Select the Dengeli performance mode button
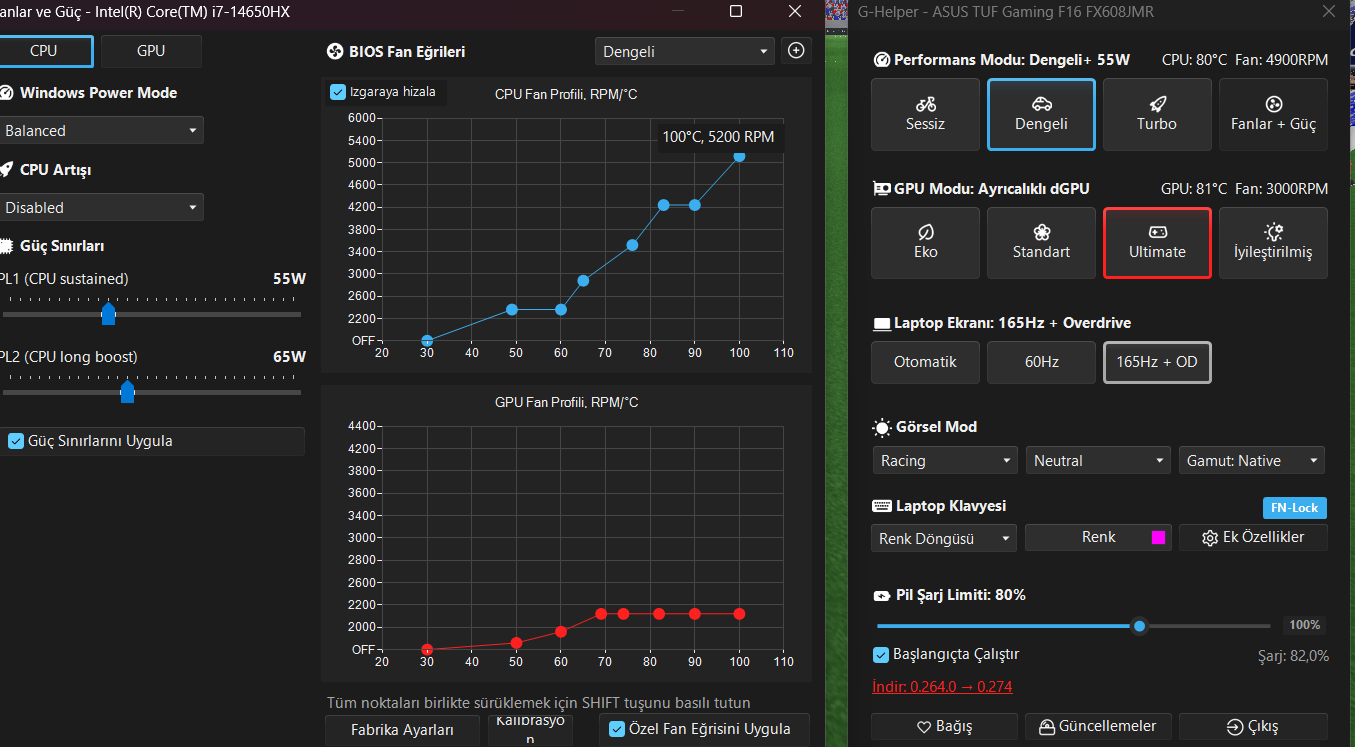The height and width of the screenshot is (747, 1355). [x=1041, y=114]
